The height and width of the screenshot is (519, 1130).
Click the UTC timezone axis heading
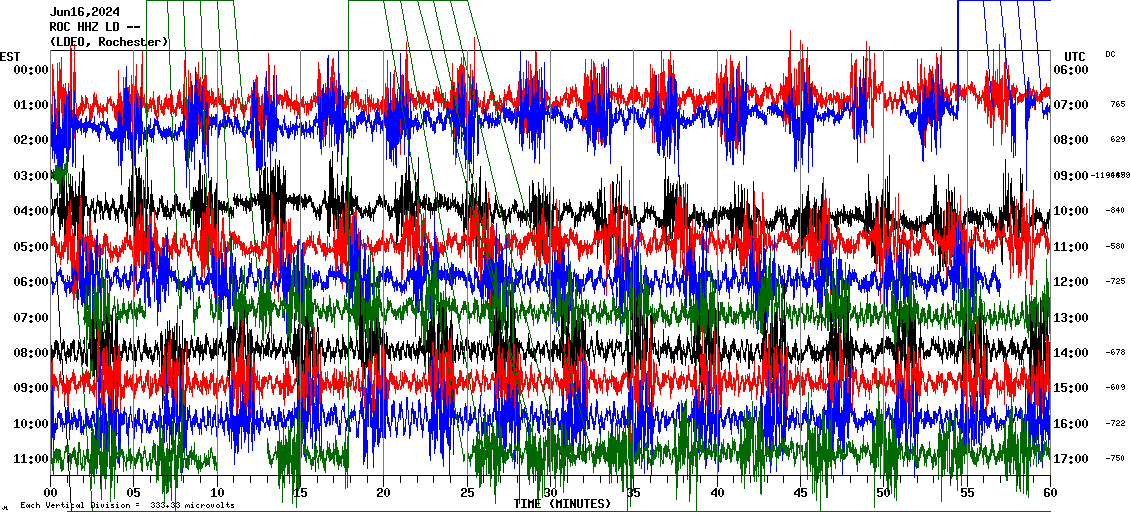click(x=1074, y=56)
